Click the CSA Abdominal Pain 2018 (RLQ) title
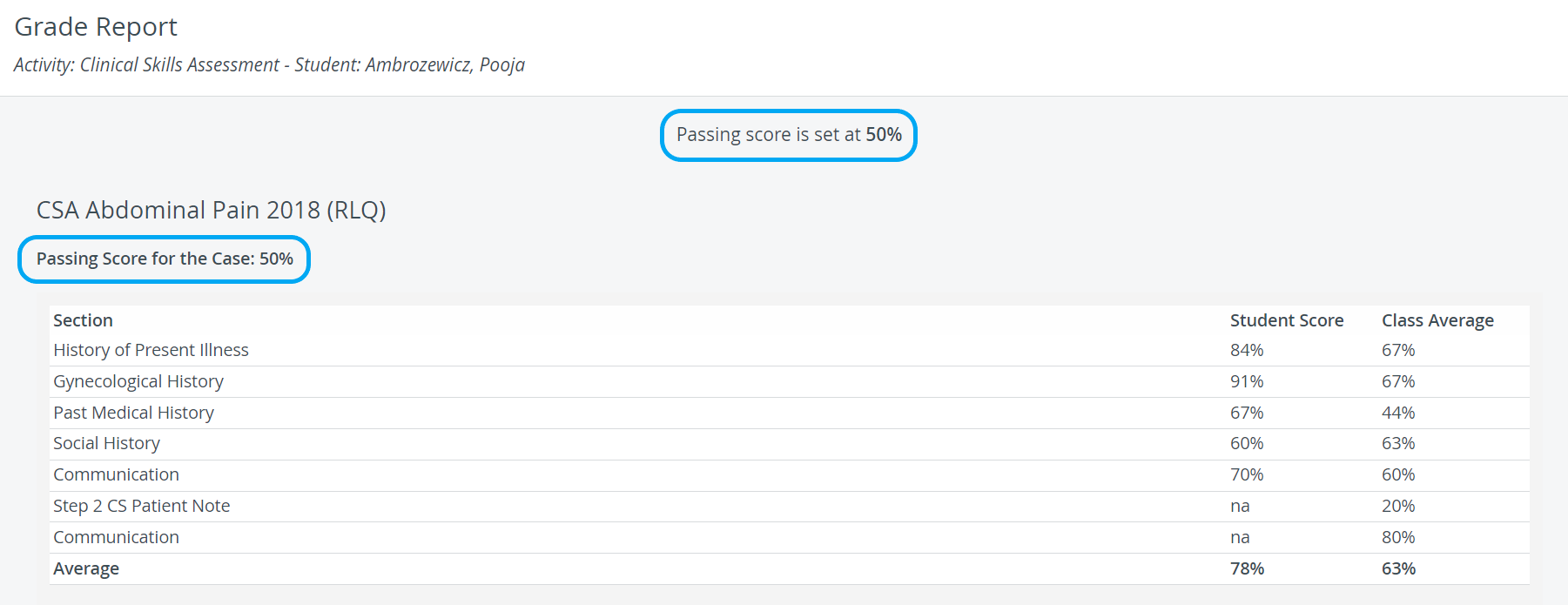 [x=211, y=210]
